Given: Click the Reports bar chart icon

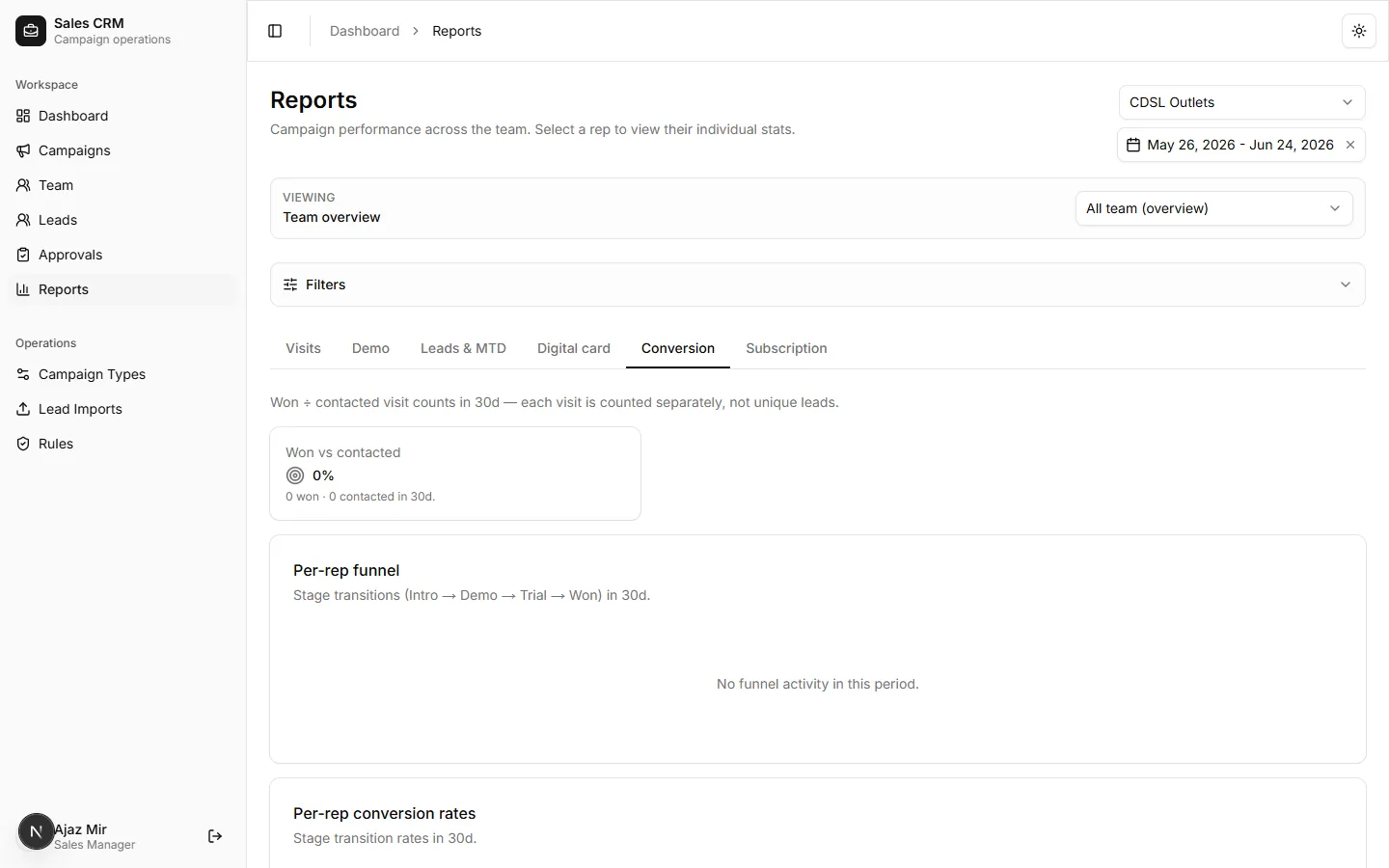Looking at the screenshot, I should [23, 289].
